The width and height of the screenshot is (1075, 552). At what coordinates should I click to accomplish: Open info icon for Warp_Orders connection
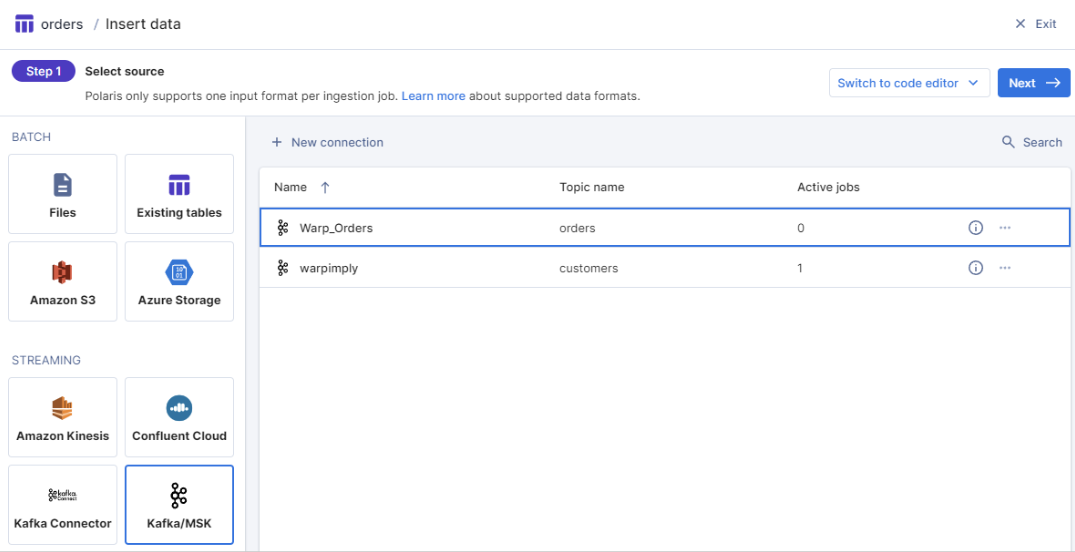pos(976,228)
